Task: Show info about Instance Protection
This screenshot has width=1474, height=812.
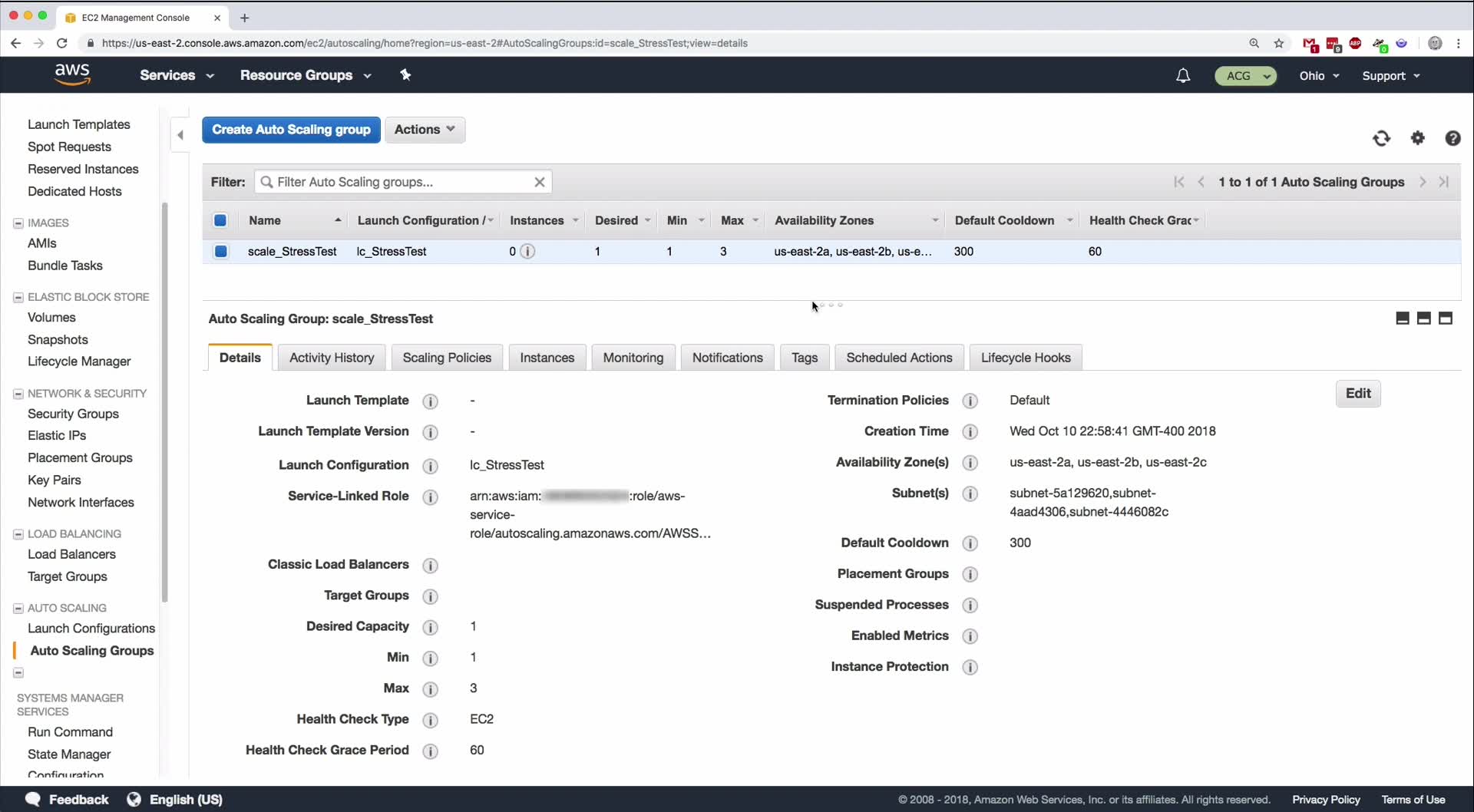Action: pyautogui.click(x=970, y=667)
